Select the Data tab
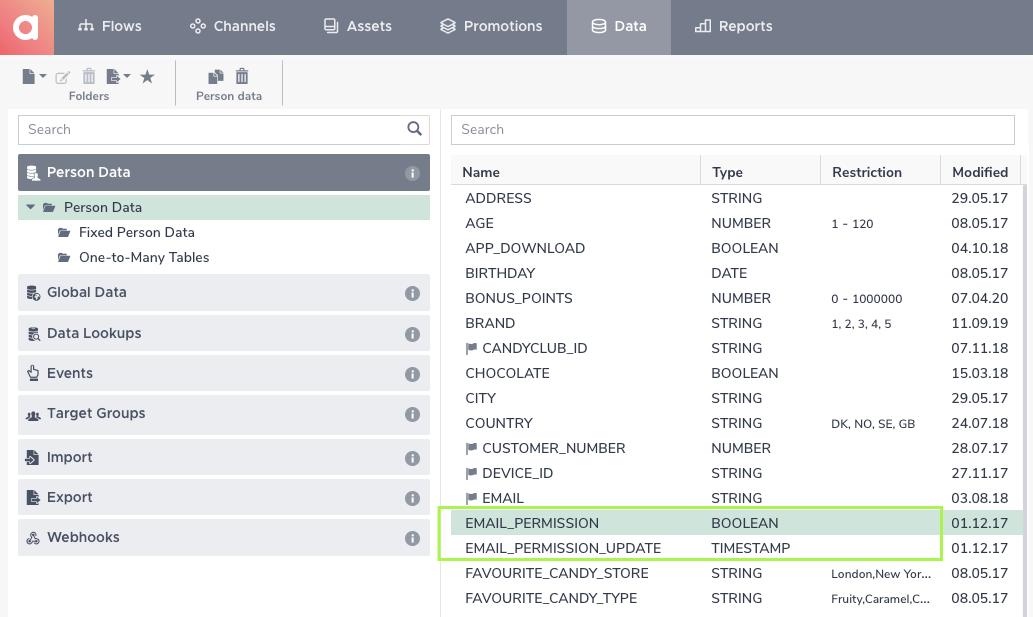1033x617 pixels. (x=619, y=26)
